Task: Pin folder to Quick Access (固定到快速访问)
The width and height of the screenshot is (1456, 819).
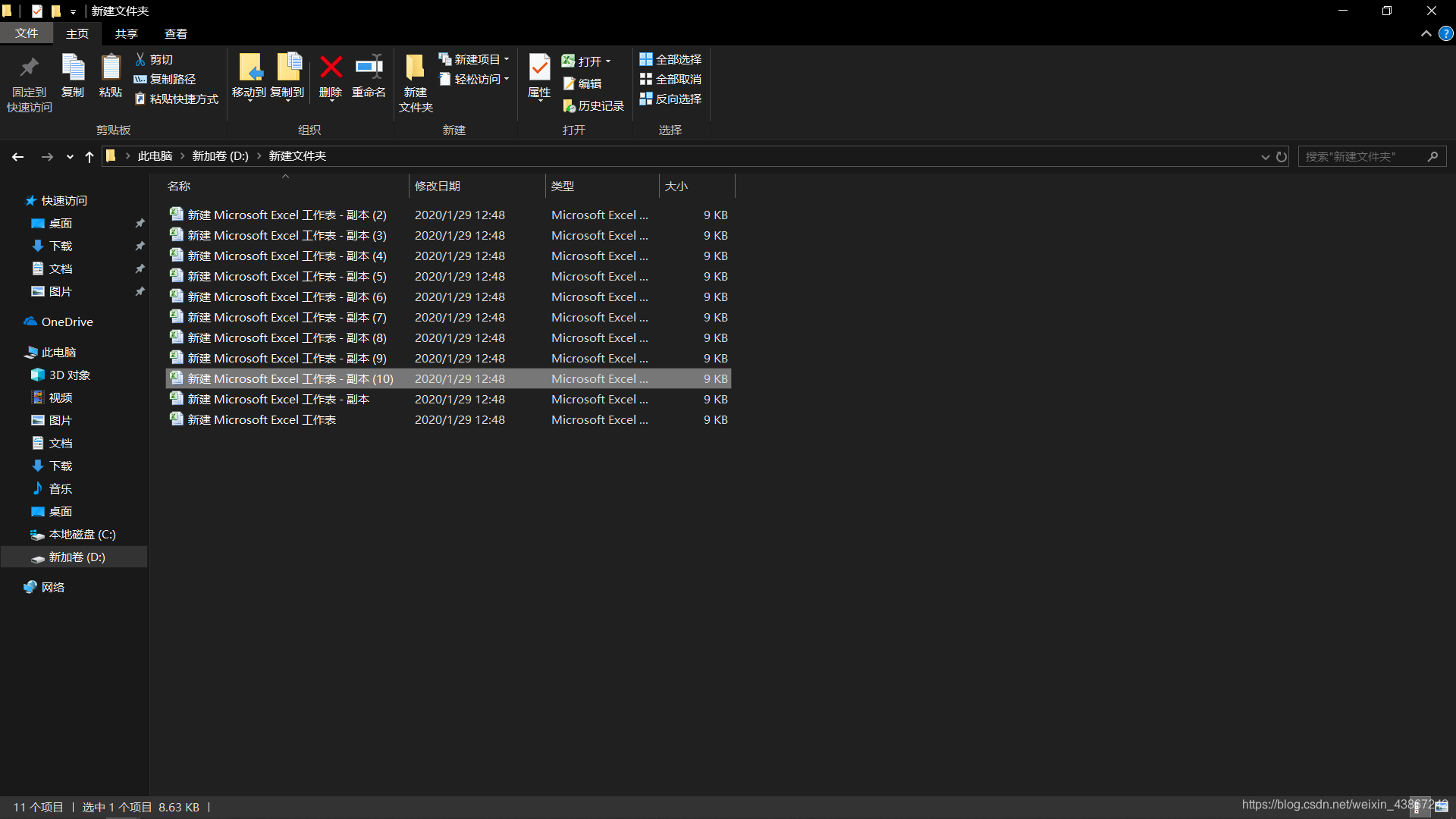Action: (x=30, y=83)
